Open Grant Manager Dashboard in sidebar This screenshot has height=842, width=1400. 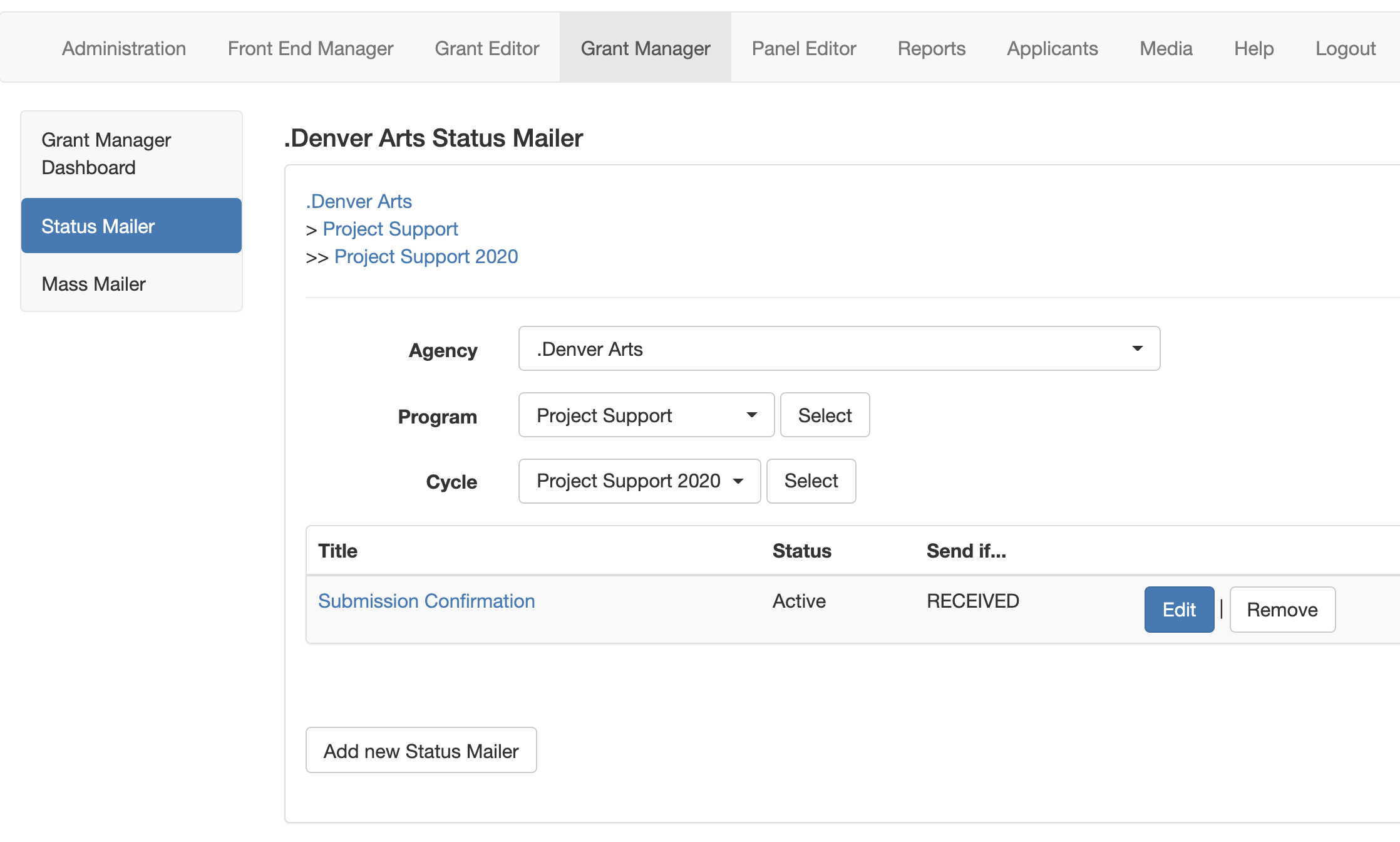pos(131,154)
